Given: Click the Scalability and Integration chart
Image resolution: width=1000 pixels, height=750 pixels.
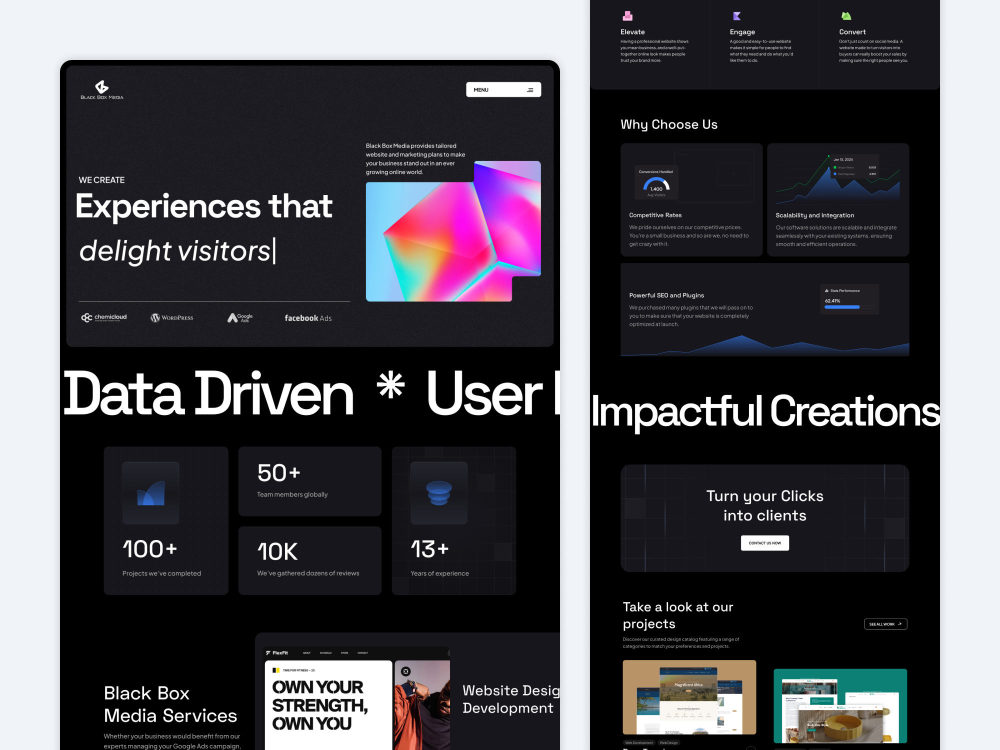Looking at the screenshot, I should coord(838,179).
